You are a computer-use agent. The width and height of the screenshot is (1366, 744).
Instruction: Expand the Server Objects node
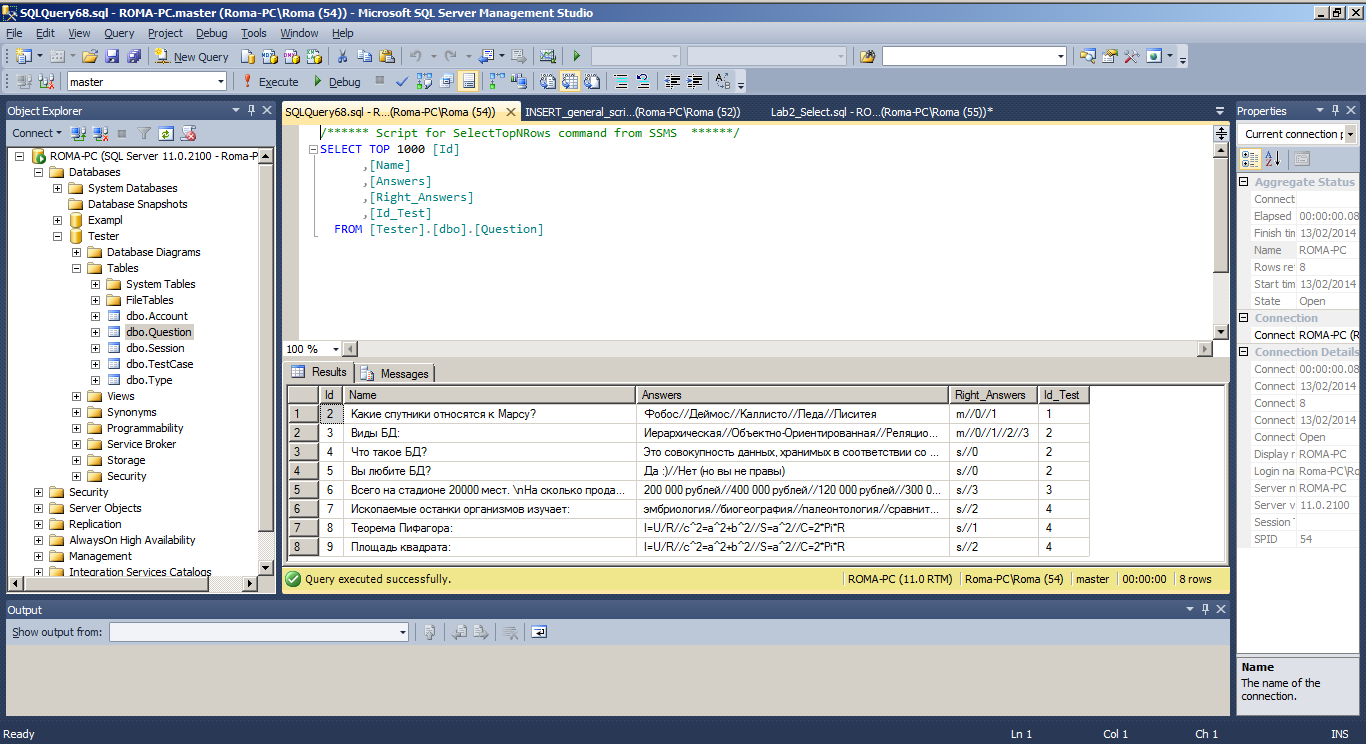tap(39, 508)
